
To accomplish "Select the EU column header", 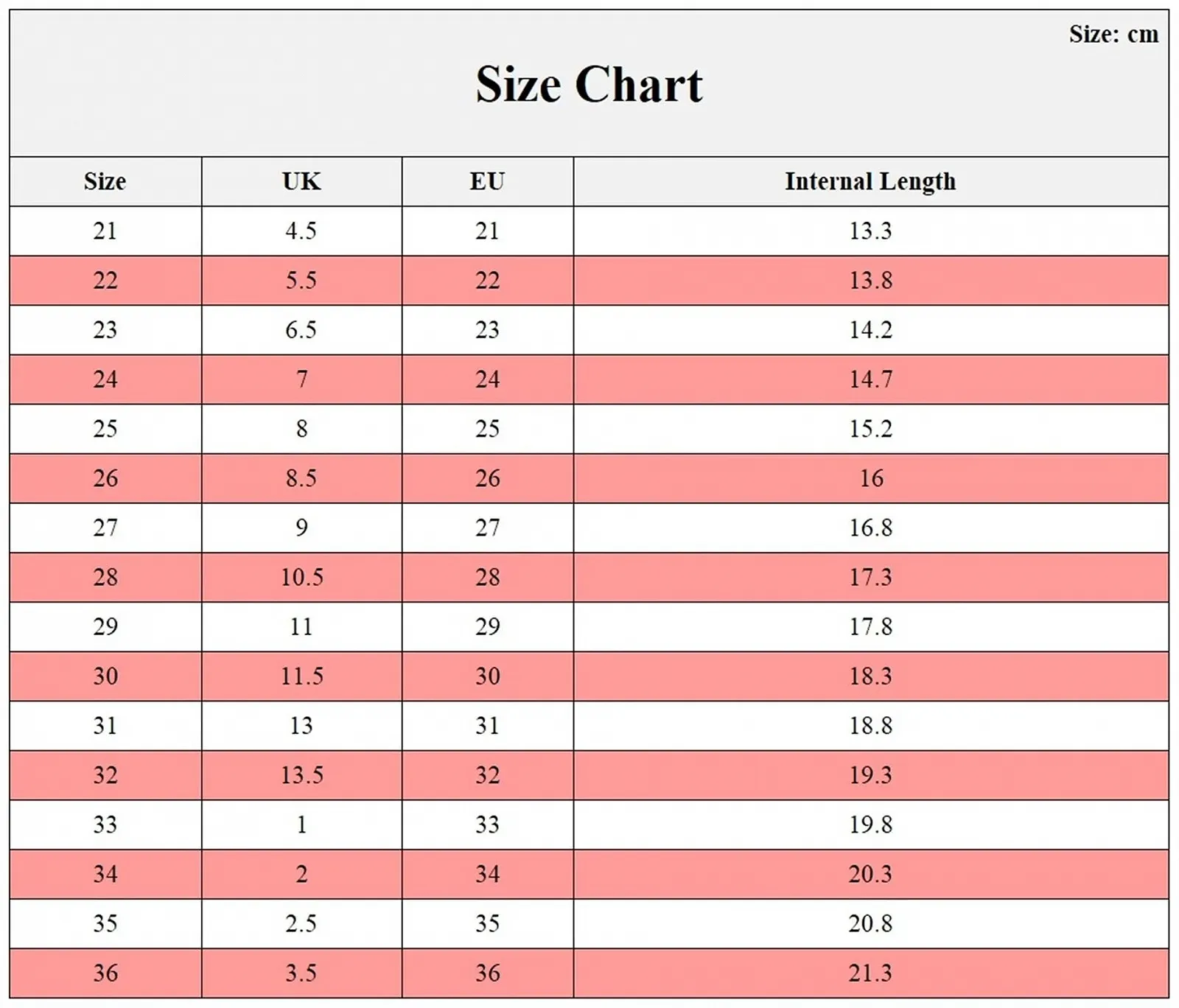I will coord(487,181).
